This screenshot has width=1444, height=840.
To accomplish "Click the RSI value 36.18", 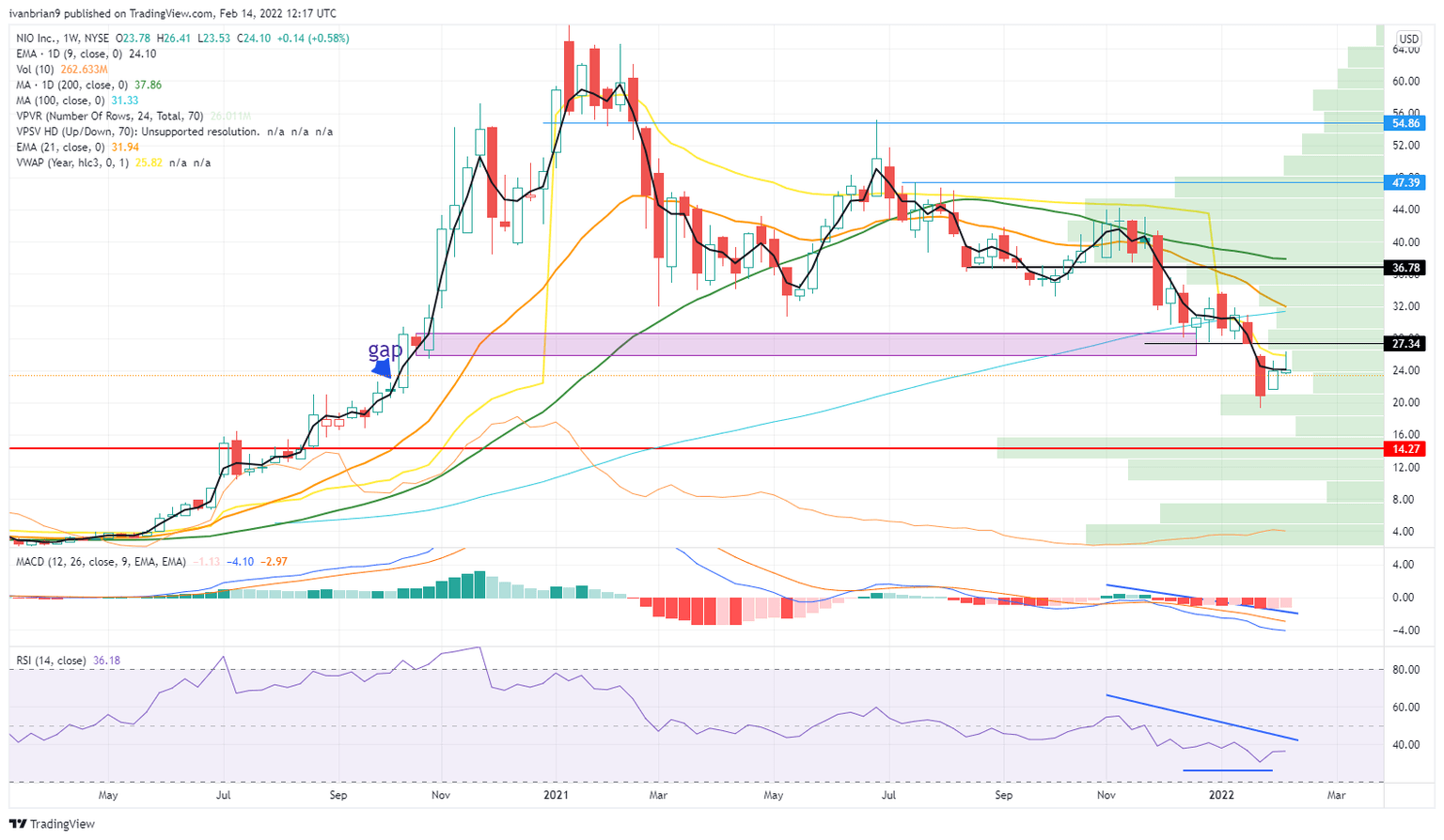I will coord(108,661).
